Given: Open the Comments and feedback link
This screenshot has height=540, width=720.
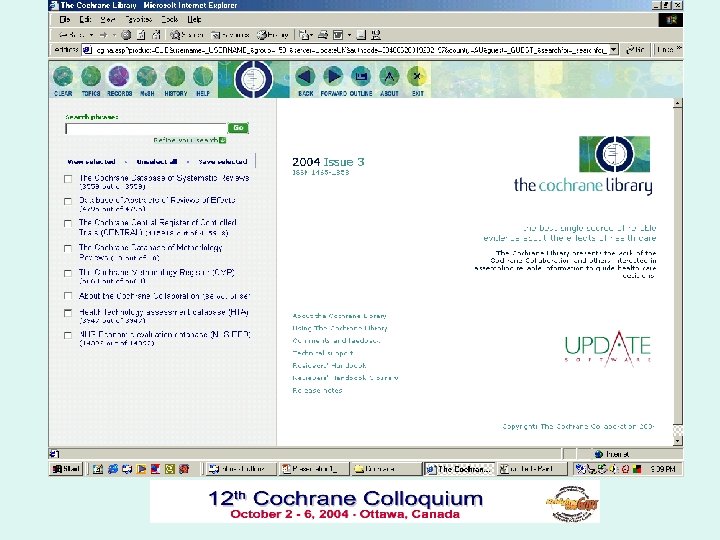Looking at the screenshot, I should (x=336, y=341).
